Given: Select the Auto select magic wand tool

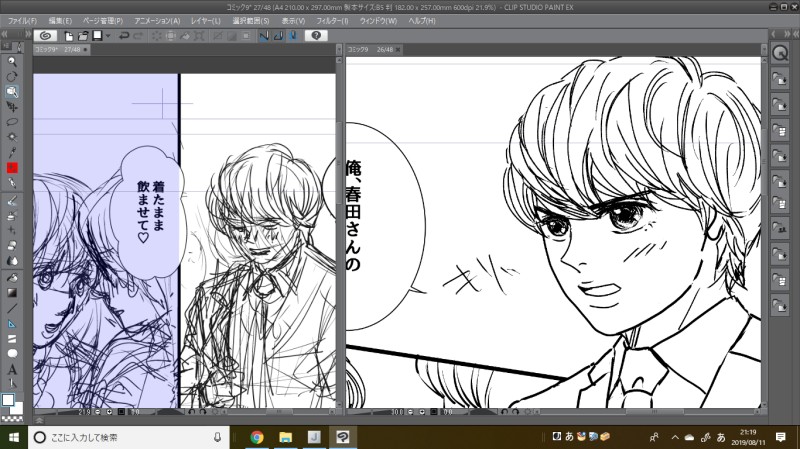Looking at the screenshot, I should (12, 137).
